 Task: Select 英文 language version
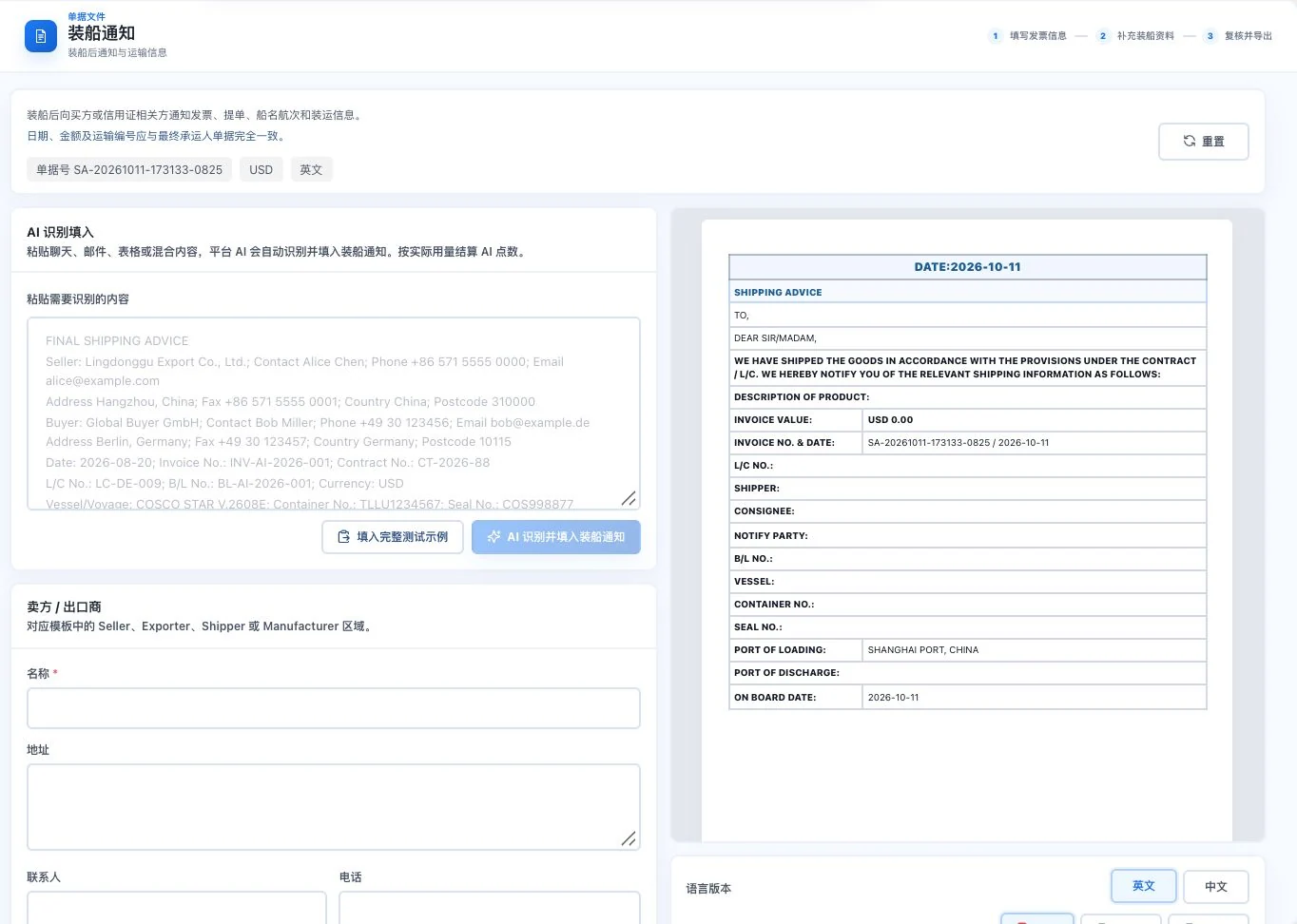click(x=1144, y=886)
